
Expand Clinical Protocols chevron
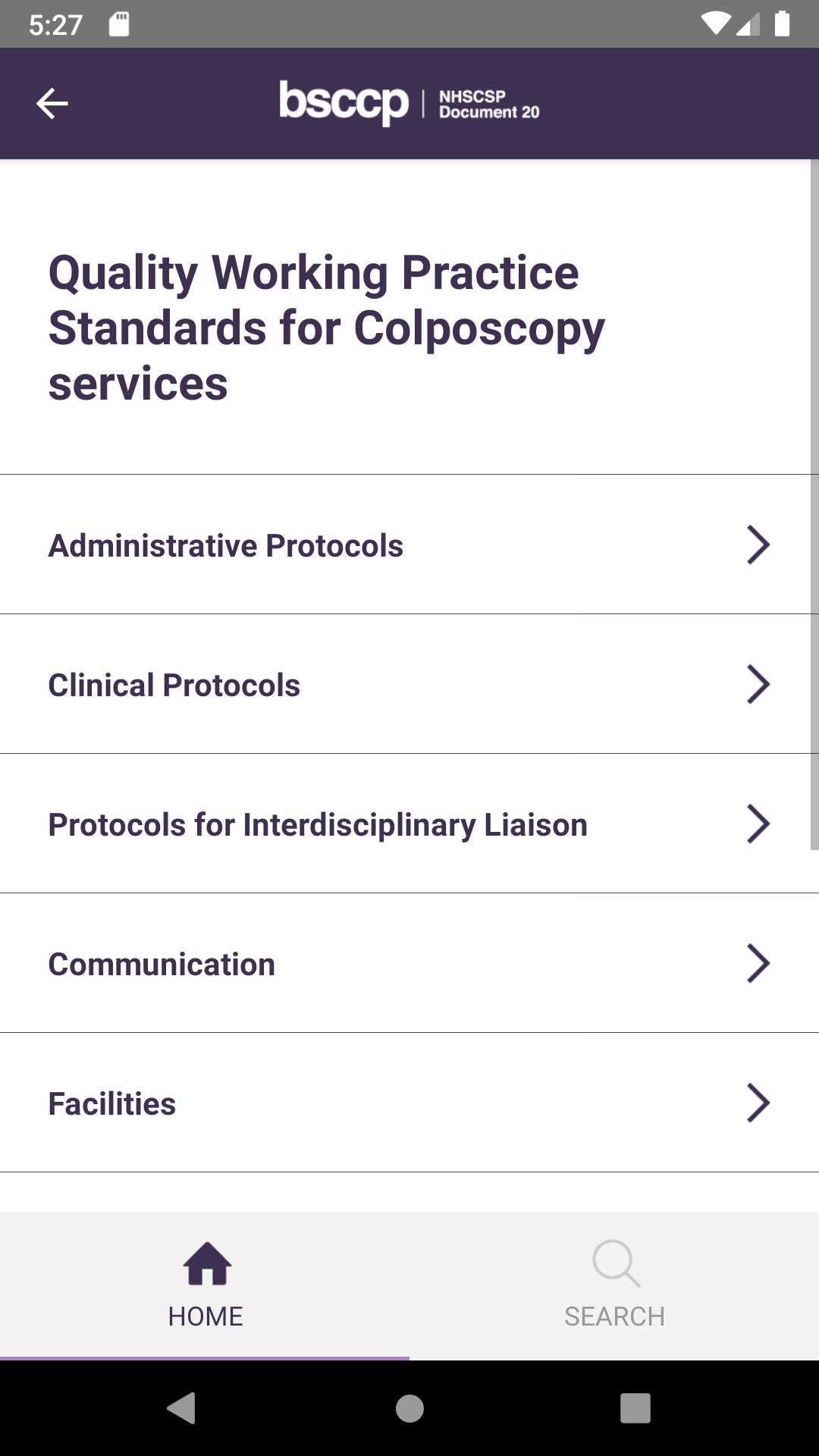(x=758, y=684)
